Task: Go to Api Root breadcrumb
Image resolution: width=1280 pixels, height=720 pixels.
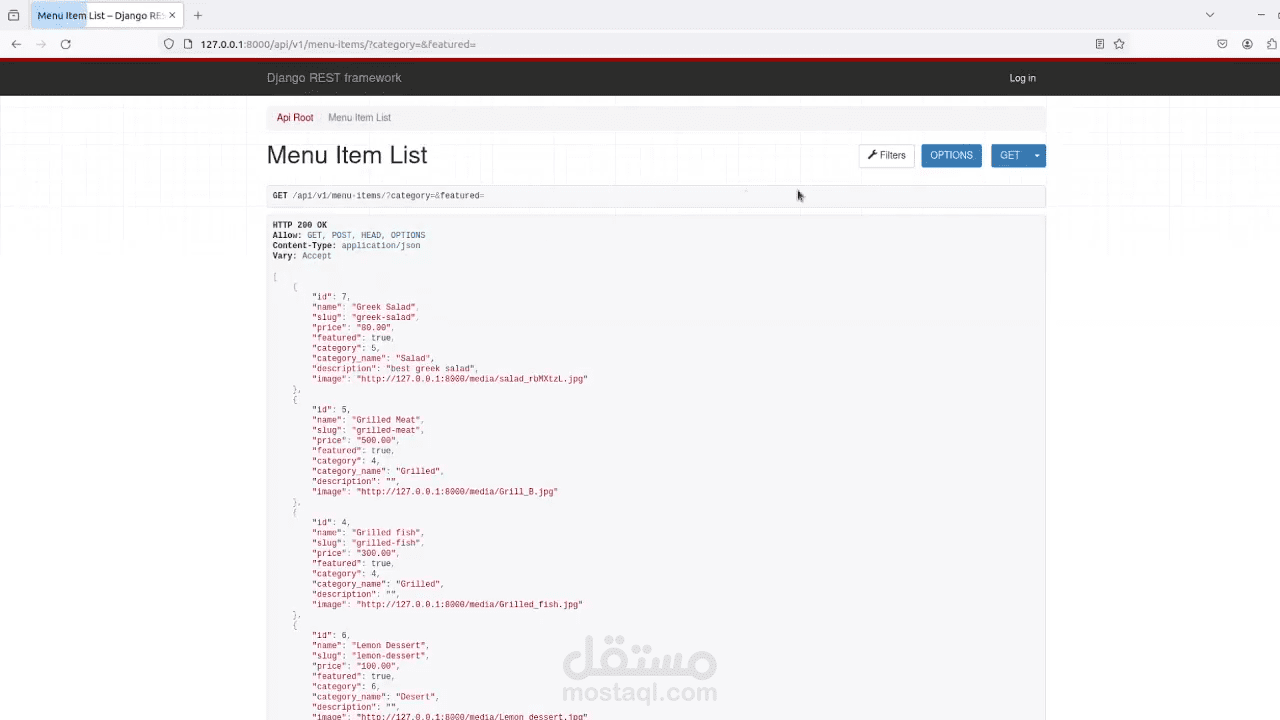Action: pyautogui.click(x=295, y=118)
